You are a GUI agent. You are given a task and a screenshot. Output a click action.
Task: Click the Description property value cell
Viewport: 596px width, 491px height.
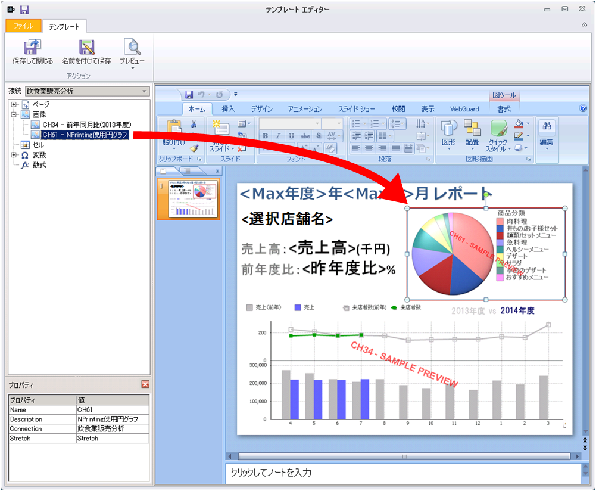pos(113,419)
